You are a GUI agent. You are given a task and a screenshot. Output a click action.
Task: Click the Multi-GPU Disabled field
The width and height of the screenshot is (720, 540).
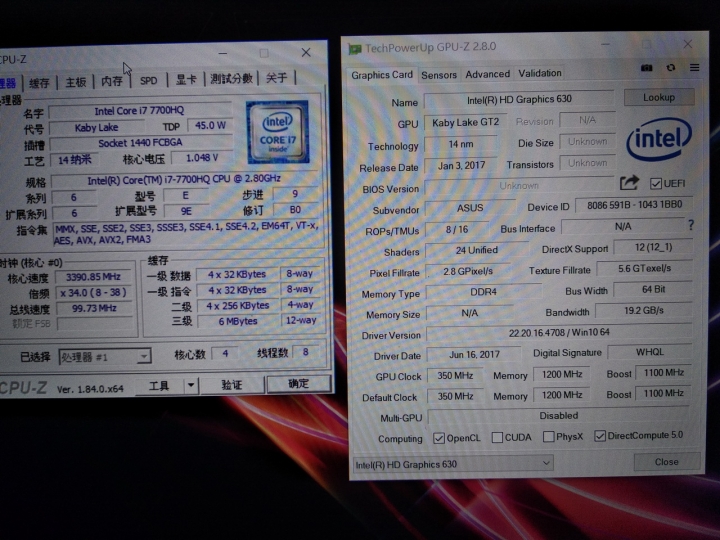click(558, 416)
